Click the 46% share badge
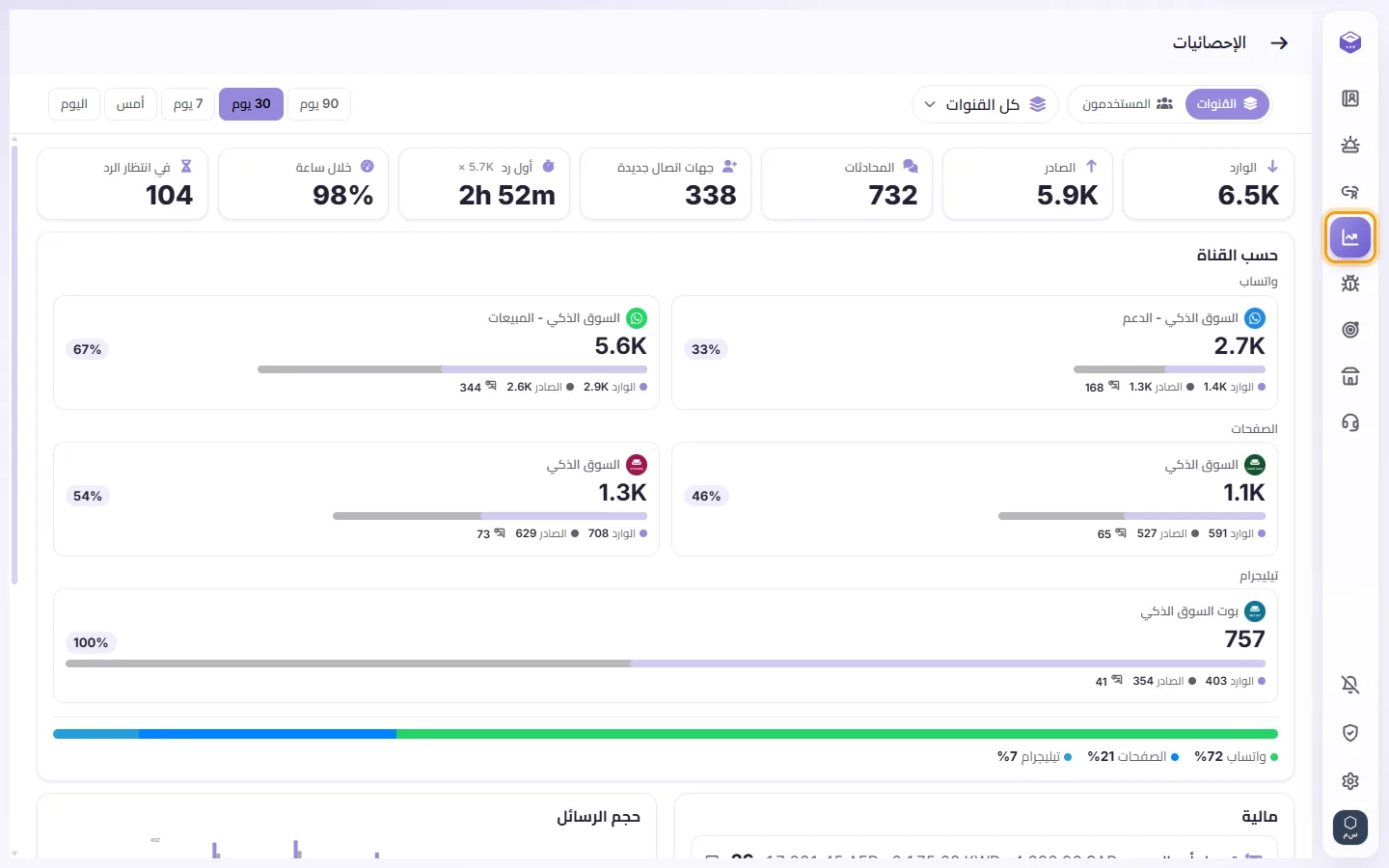The height and width of the screenshot is (868, 1389). point(706,496)
